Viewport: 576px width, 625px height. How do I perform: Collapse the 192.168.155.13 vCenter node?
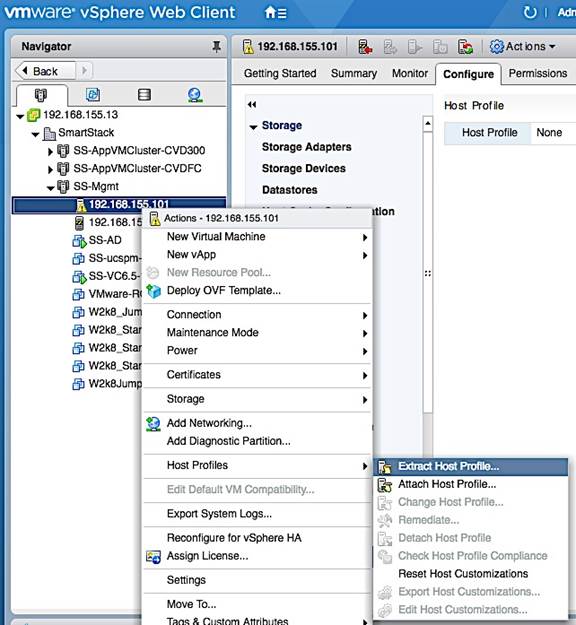pyautogui.click(x=20, y=116)
